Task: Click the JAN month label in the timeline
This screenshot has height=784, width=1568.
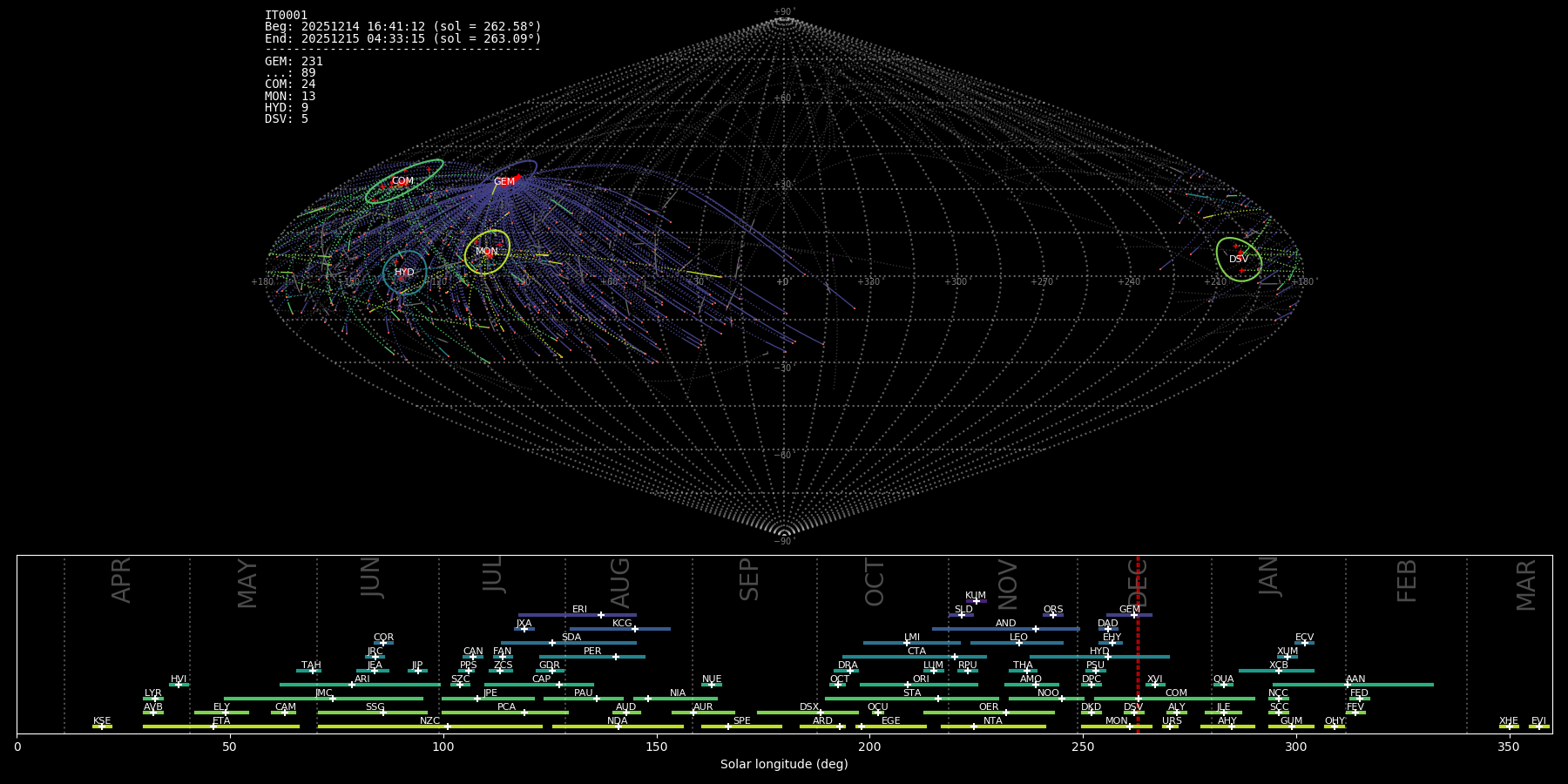Action: [1270, 576]
